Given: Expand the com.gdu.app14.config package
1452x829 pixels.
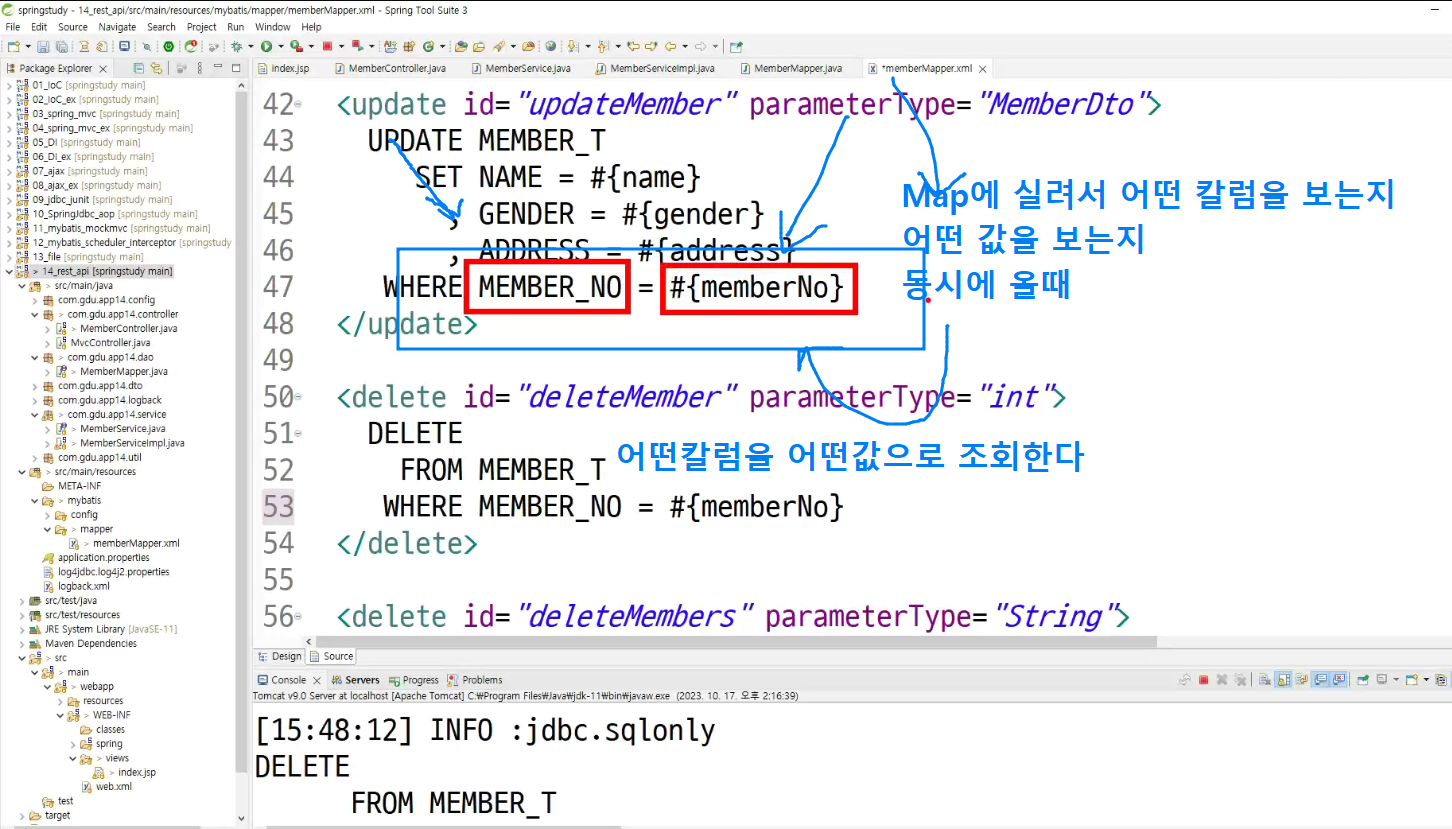Looking at the screenshot, I should (x=35, y=300).
